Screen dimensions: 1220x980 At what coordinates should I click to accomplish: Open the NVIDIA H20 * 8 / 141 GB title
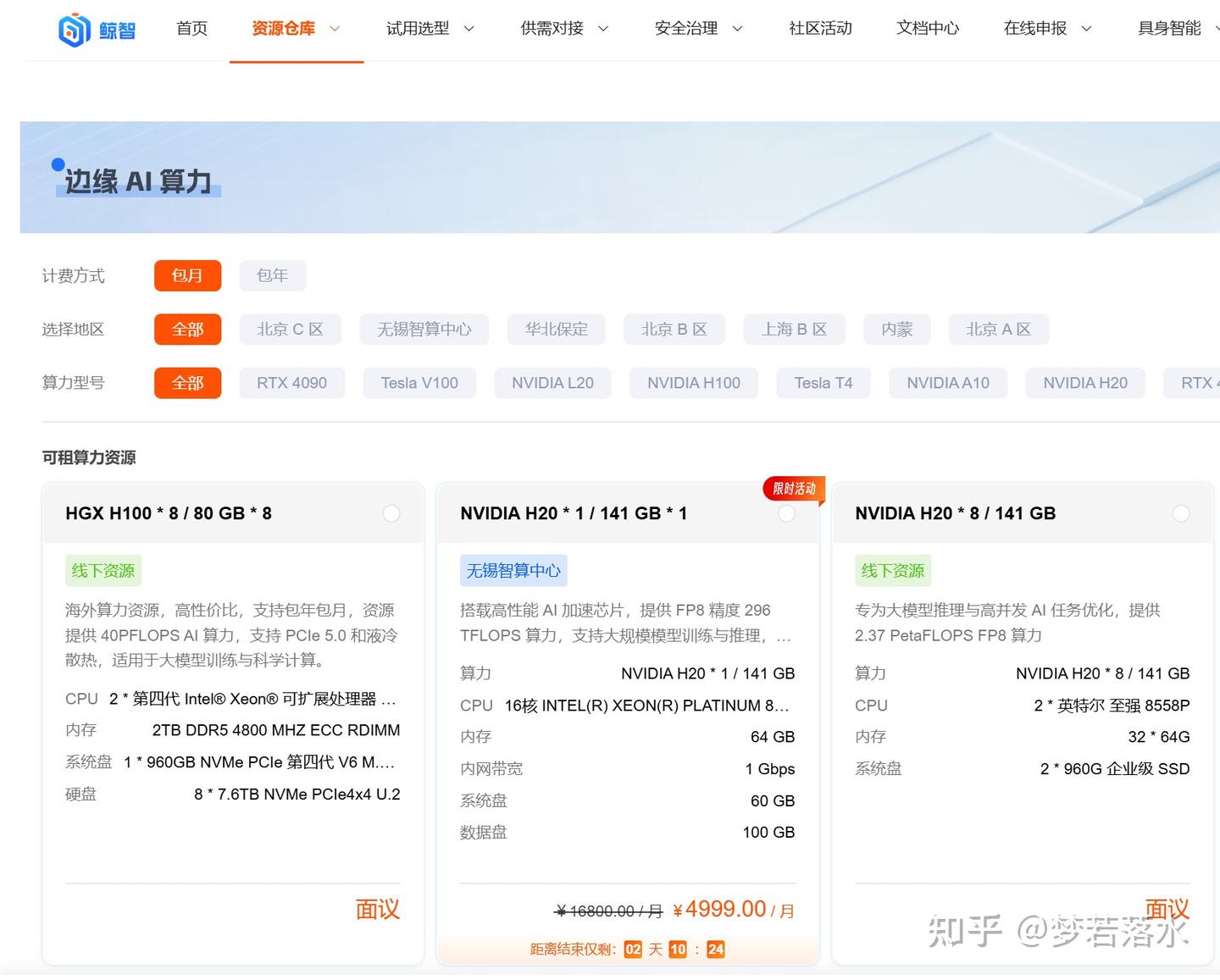point(955,513)
